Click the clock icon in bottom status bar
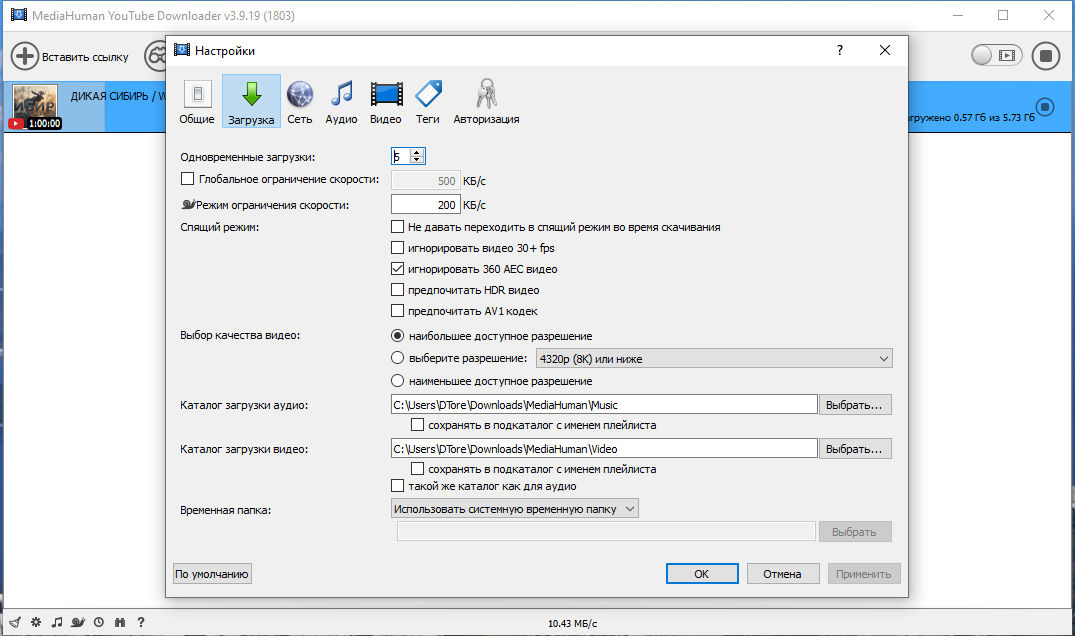Screen dimensions: 1075x636 click(98, 622)
